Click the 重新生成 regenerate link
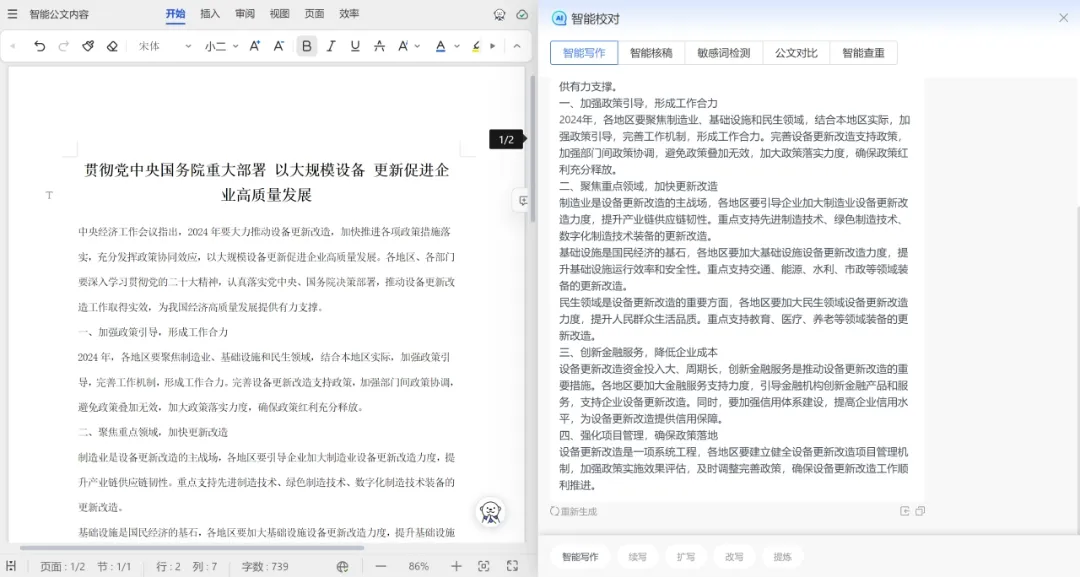The width and height of the screenshot is (1080, 577). tap(574, 512)
